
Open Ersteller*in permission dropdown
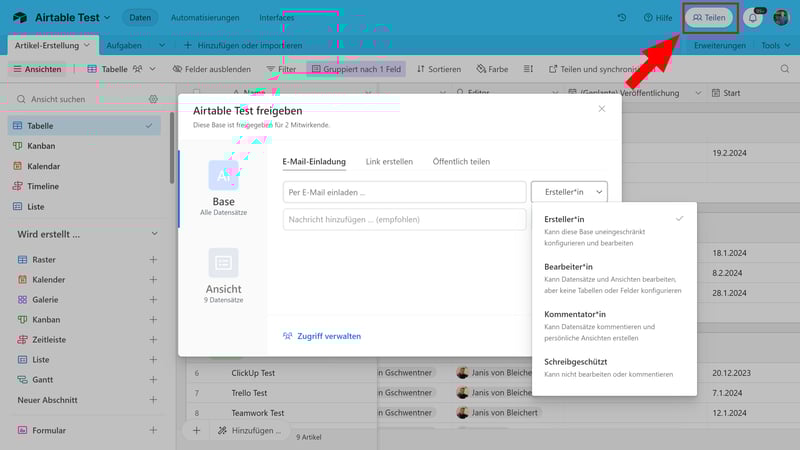[x=569, y=192]
